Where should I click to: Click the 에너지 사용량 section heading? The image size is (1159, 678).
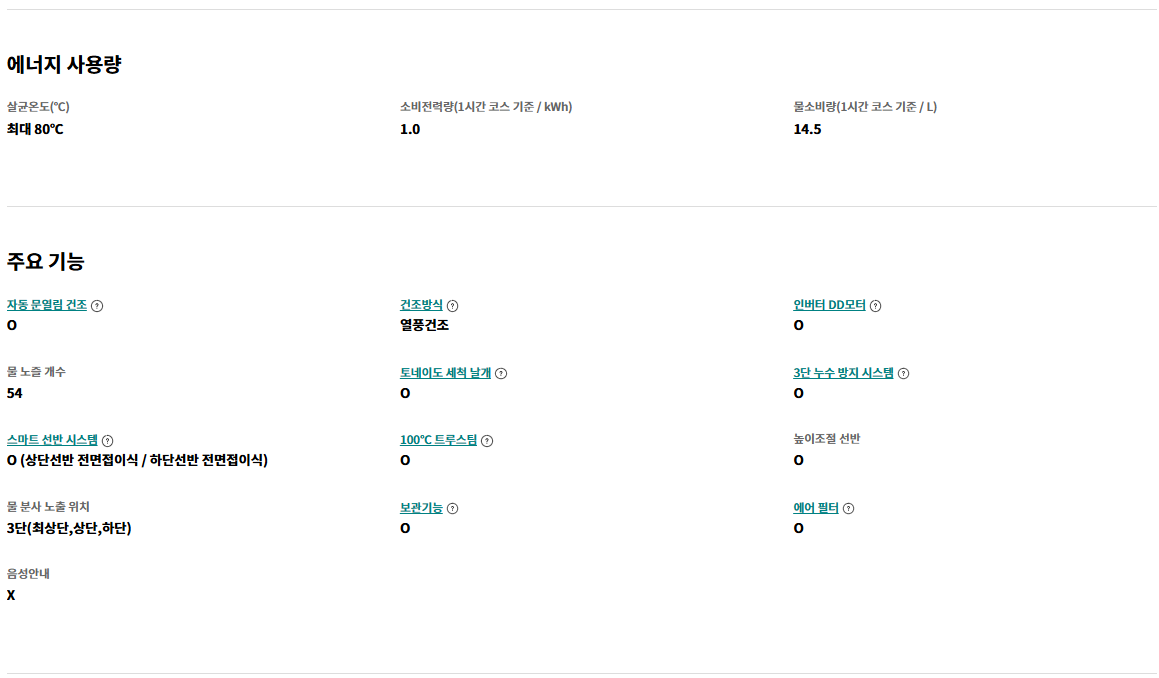point(64,64)
